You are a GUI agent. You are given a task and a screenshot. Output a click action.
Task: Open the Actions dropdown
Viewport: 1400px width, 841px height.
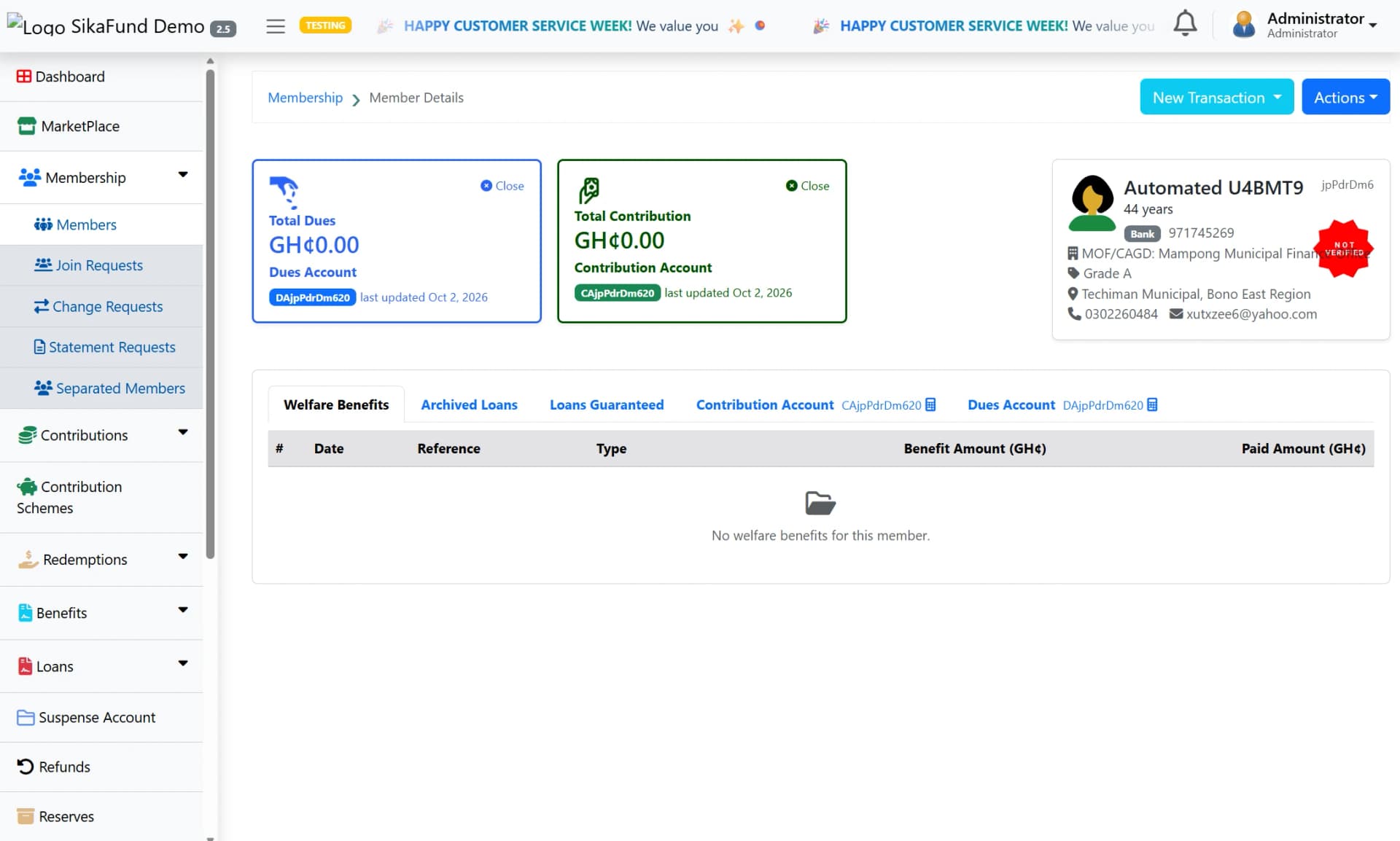(1345, 97)
